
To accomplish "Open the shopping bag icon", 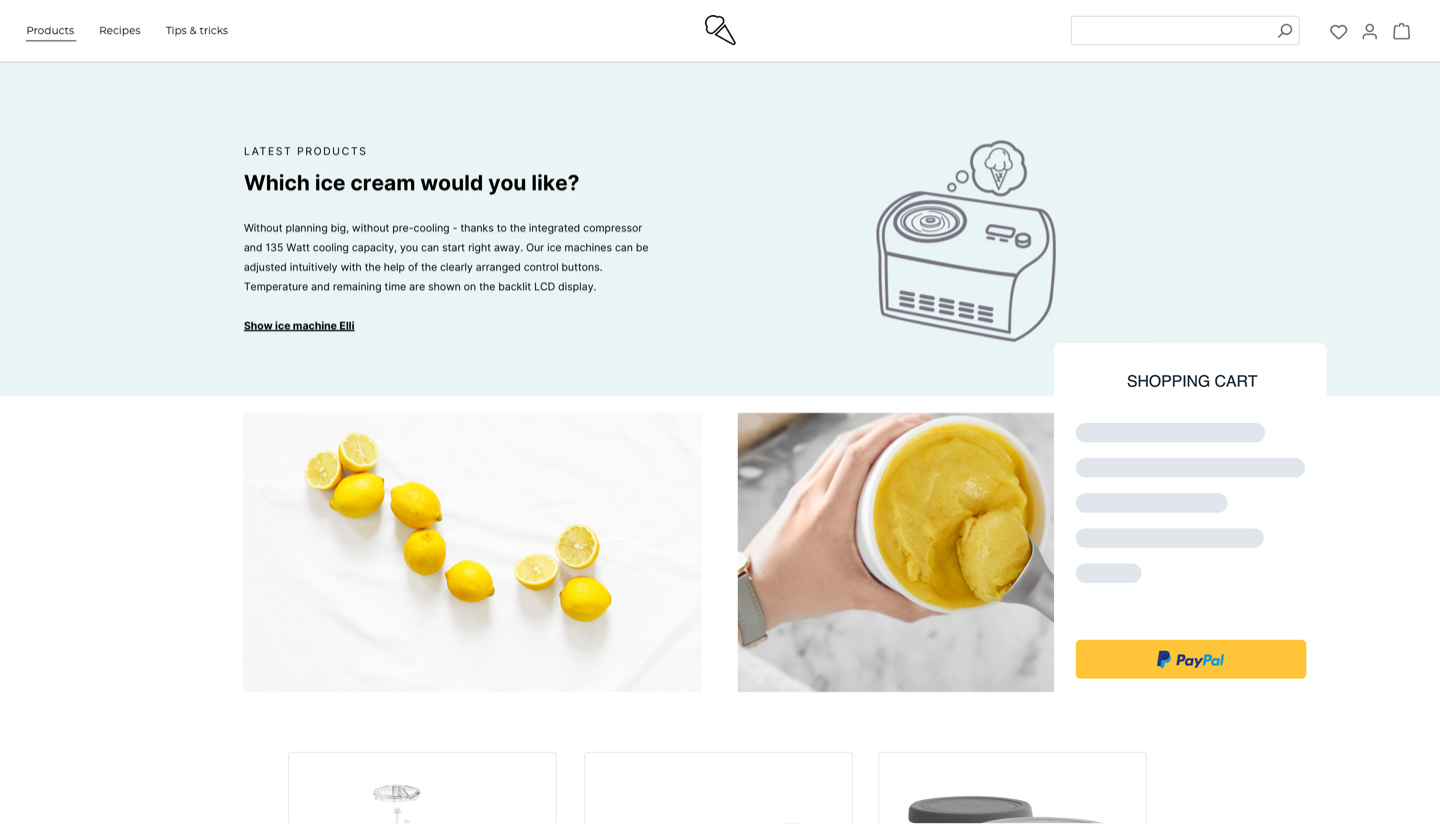I will click(x=1402, y=31).
